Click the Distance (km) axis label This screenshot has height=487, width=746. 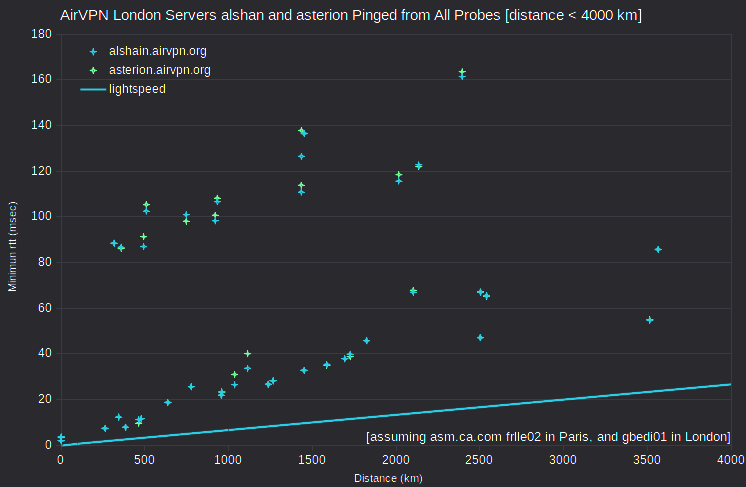click(x=388, y=478)
